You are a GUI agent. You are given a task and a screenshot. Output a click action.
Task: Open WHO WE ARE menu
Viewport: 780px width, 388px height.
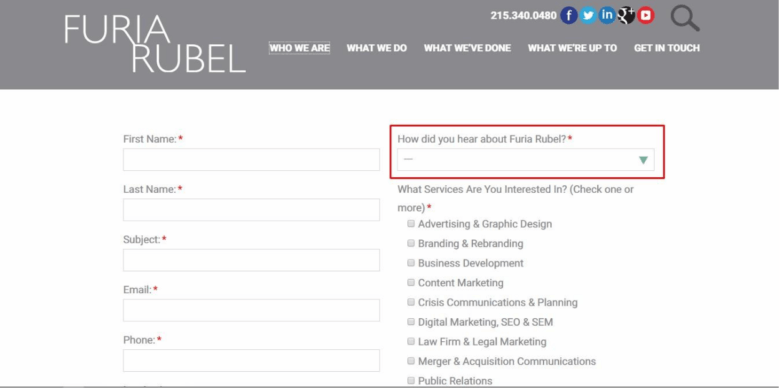point(299,48)
